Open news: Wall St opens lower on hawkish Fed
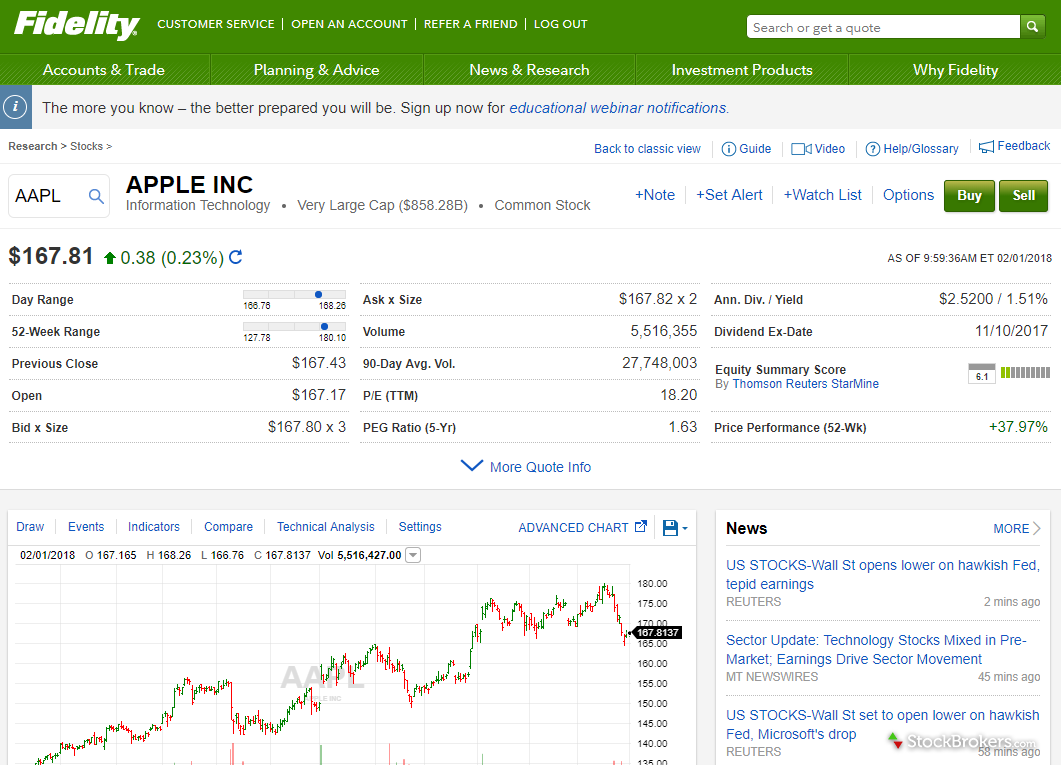The width and height of the screenshot is (1061, 765). (882, 574)
